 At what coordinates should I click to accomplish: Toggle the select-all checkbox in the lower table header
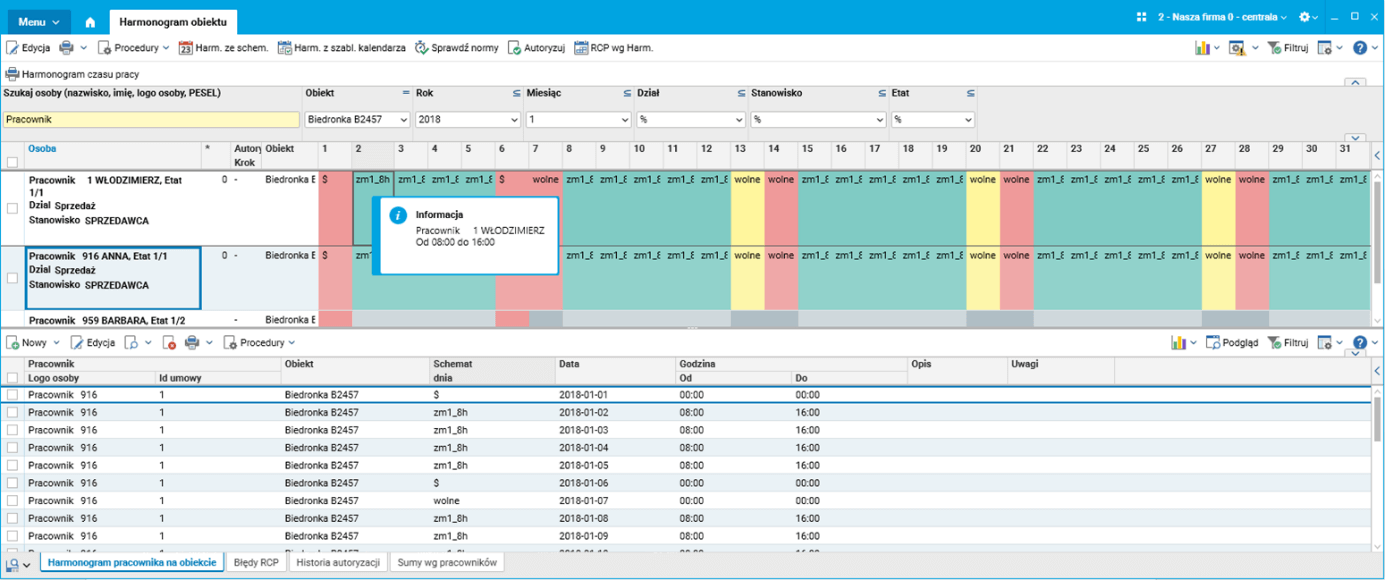[x=12, y=378]
